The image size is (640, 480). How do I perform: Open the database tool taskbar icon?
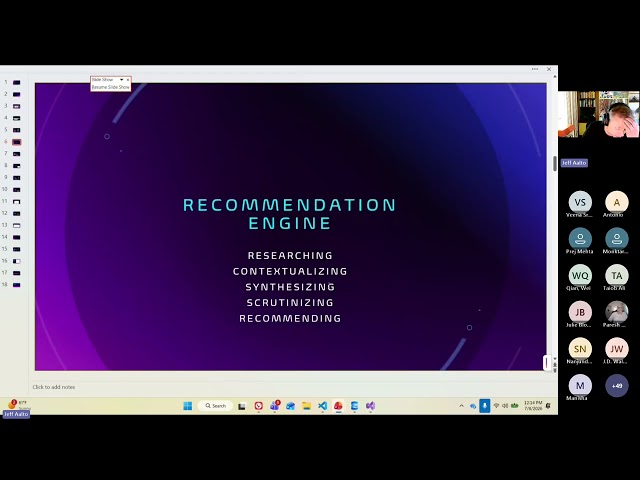354,406
